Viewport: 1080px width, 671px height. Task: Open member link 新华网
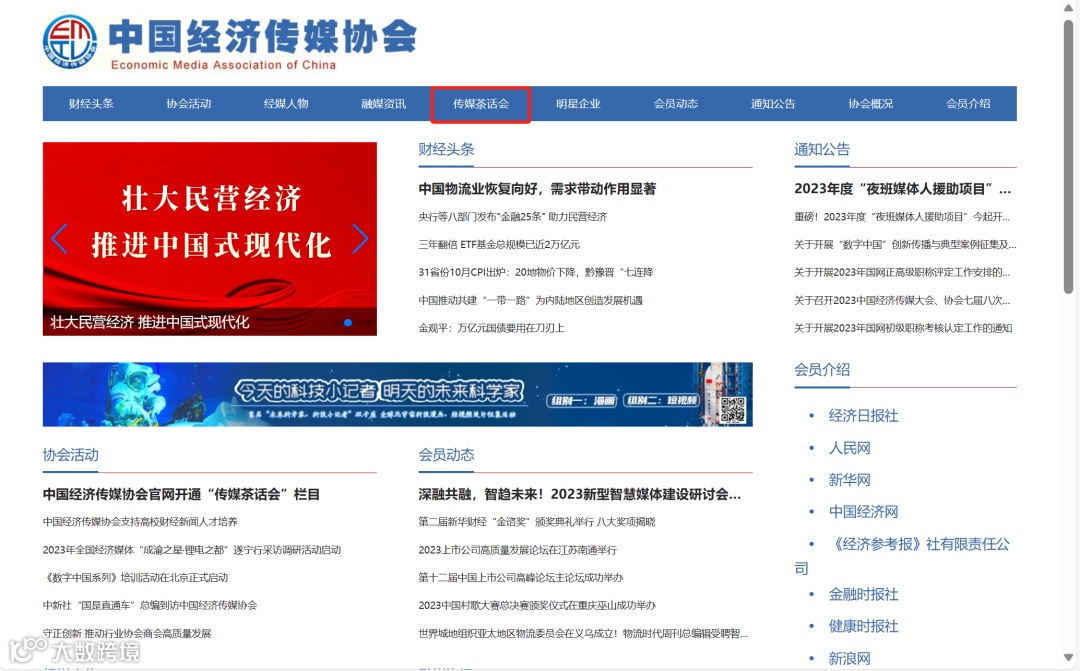849,480
